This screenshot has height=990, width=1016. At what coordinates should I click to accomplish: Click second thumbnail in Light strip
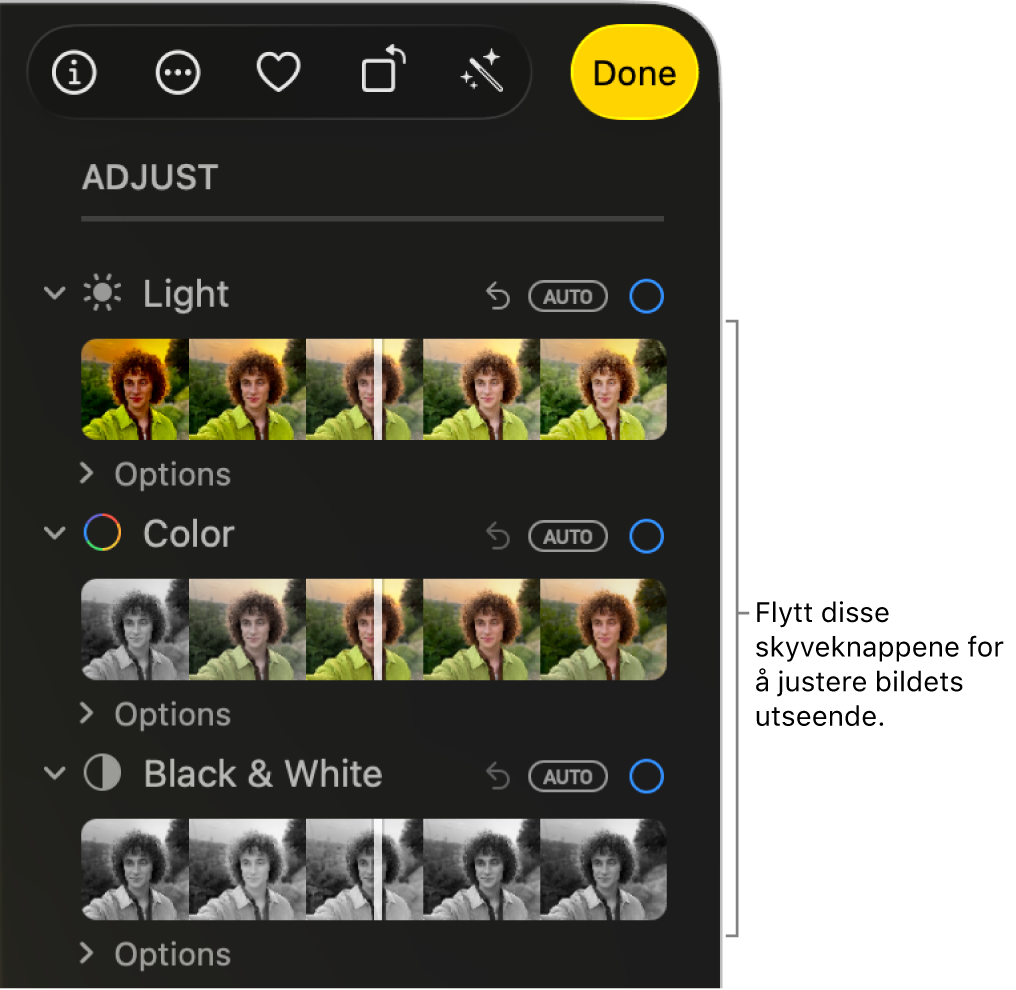(x=247, y=389)
